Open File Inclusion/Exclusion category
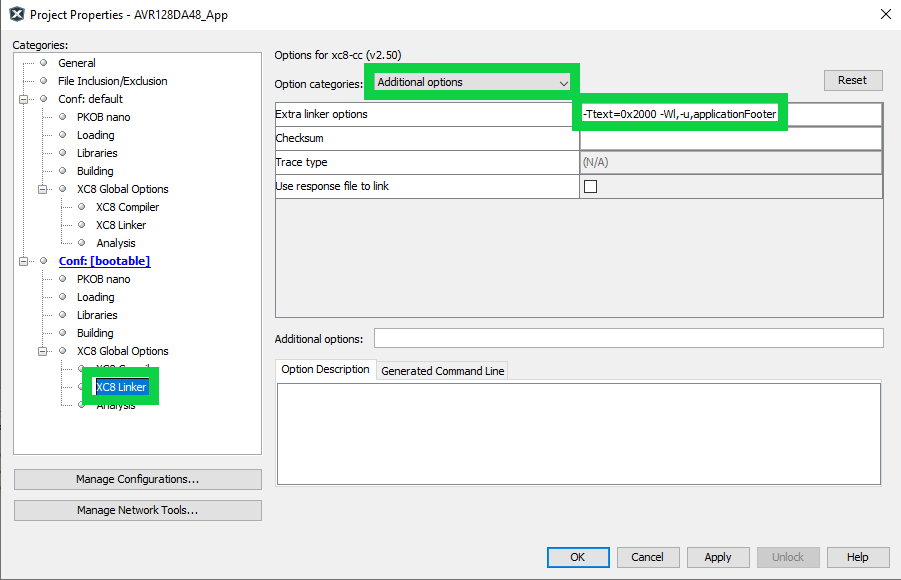Viewport: 901px width, 580px height. pyautogui.click(x=112, y=81)
